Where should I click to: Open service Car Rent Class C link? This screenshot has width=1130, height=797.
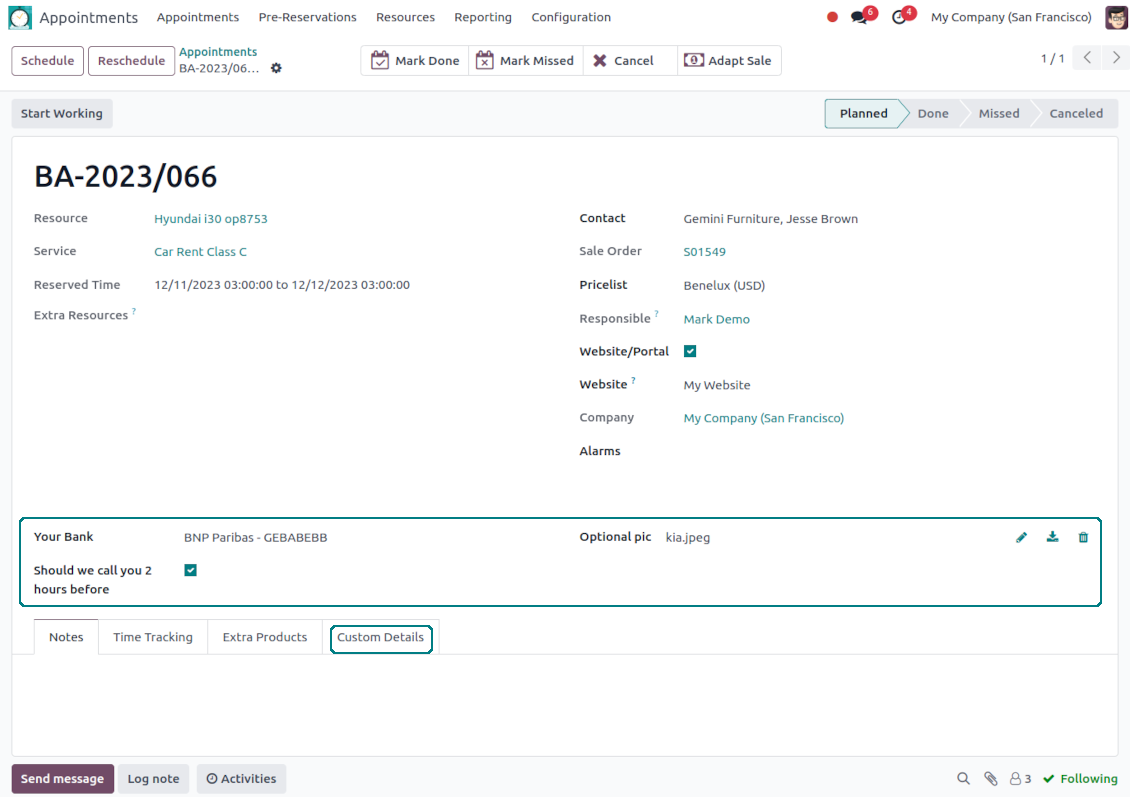click(200, 252)
